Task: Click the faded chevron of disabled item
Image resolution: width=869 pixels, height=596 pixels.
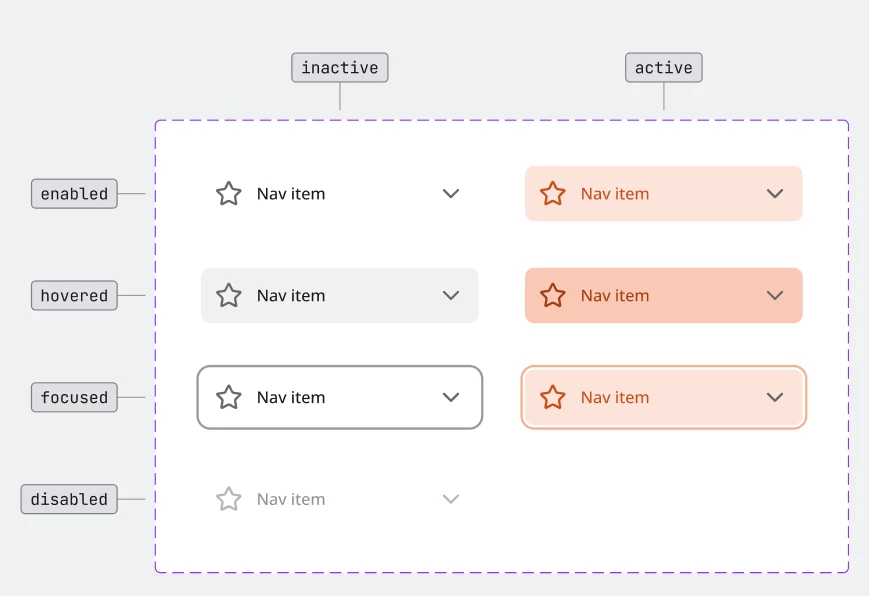Action: [x=451, y=500]
